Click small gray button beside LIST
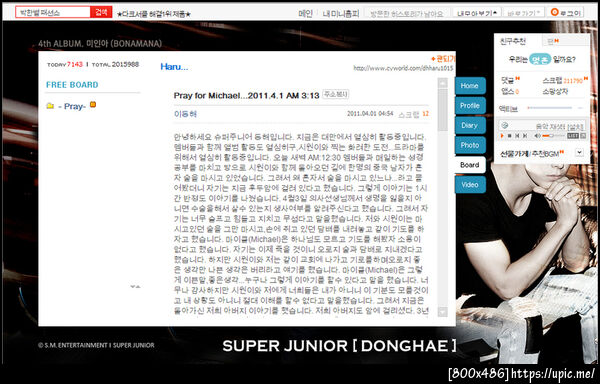The height and width of the screenshot is (384, 600). pos(583,136)
